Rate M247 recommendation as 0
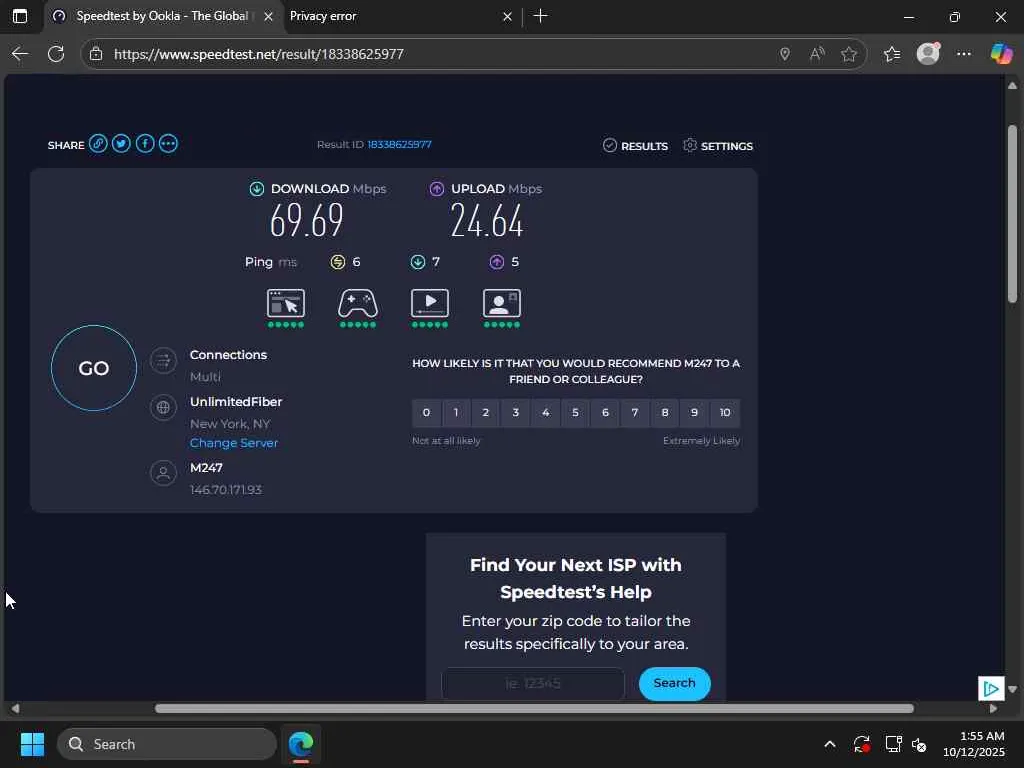Screen dimensions: 1024x768 coord(426,413)
